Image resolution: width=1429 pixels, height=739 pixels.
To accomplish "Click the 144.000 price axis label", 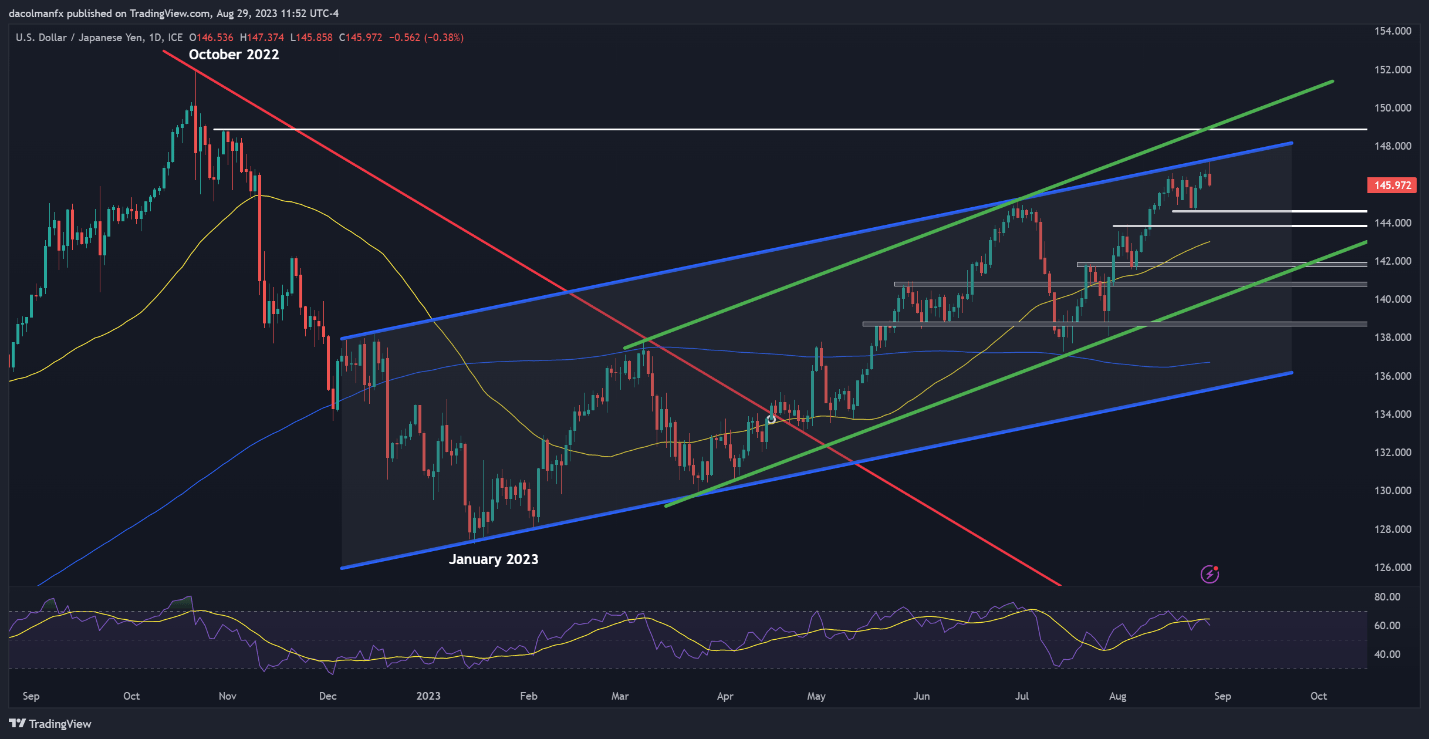I will pyautogui.click(x=1392, y=223).
